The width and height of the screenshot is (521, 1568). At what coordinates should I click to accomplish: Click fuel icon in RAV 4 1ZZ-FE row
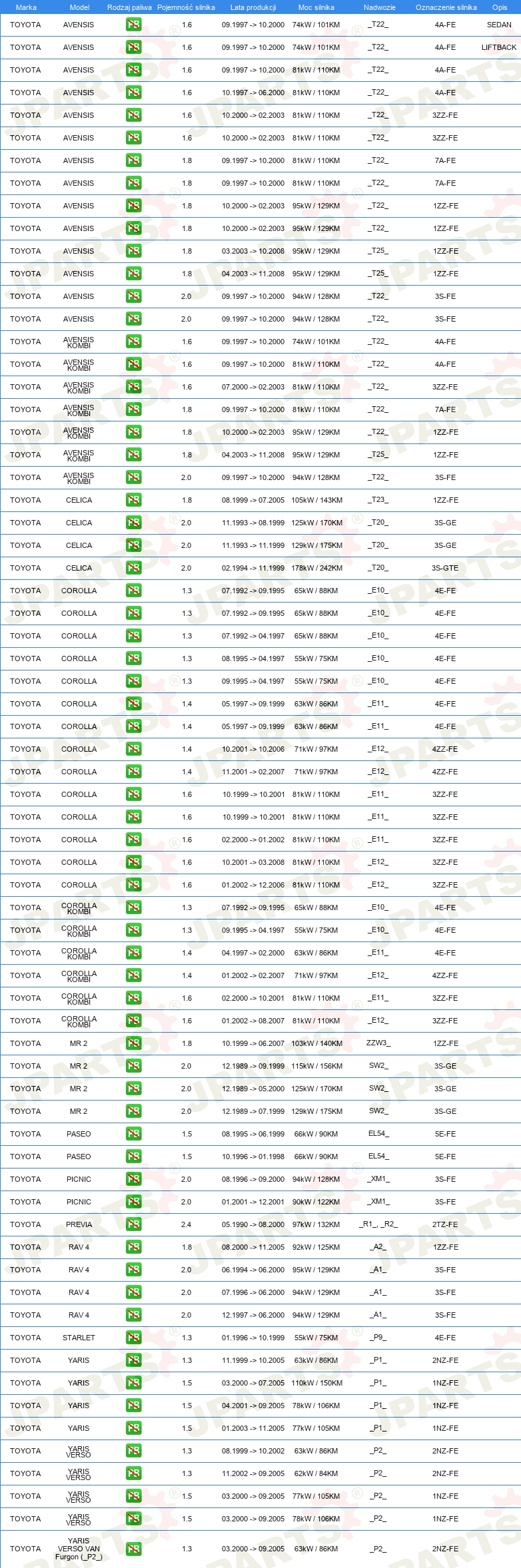coord(133,1247)
